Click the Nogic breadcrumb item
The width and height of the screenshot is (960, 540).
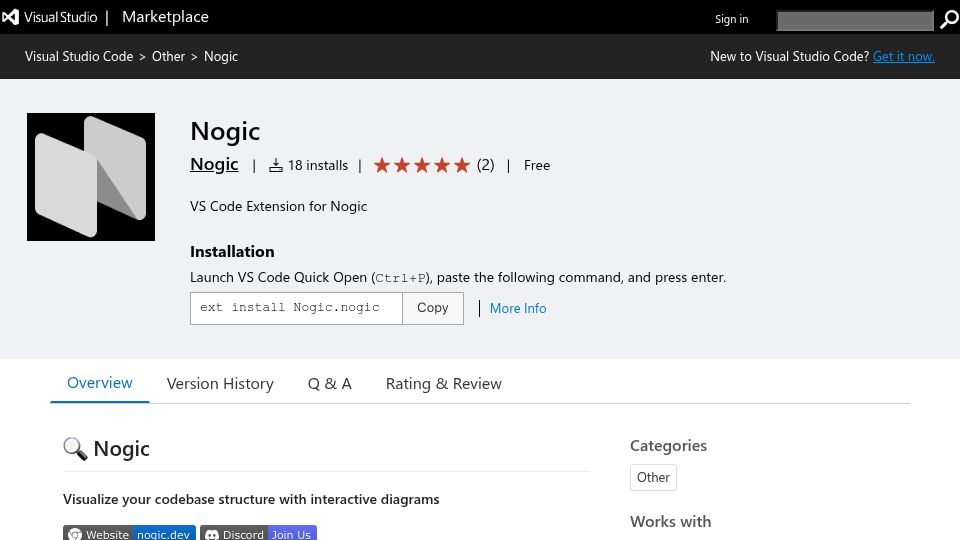[x=220, y=56]
